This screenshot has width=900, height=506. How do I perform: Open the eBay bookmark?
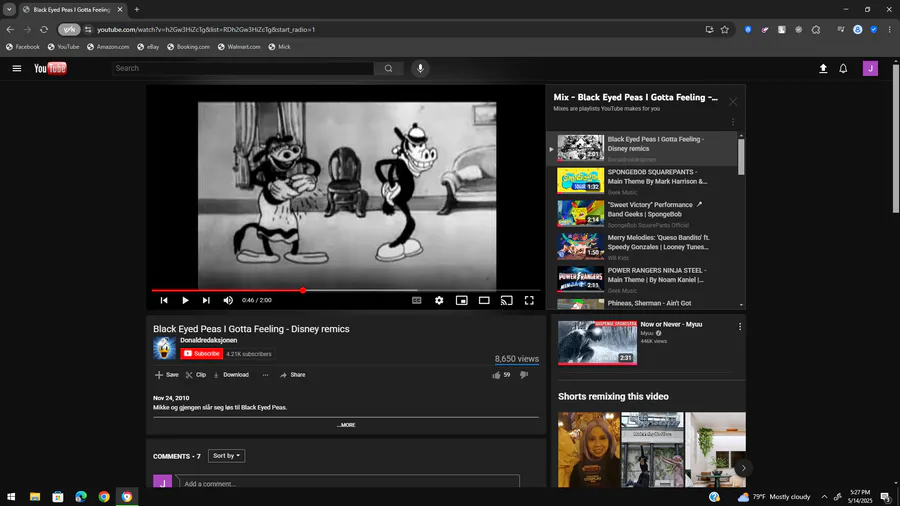coord(148,47)
